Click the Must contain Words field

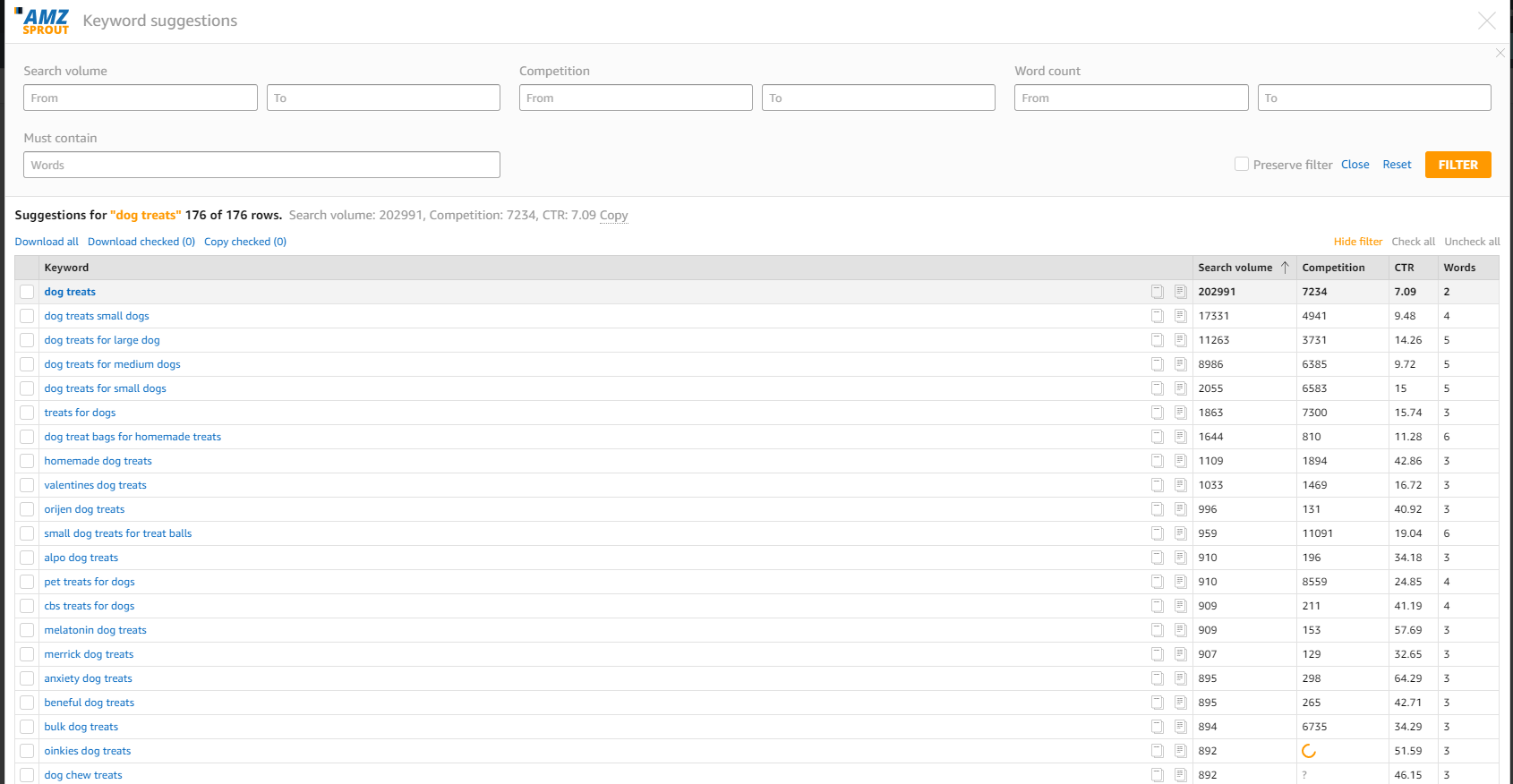(261, 165)
